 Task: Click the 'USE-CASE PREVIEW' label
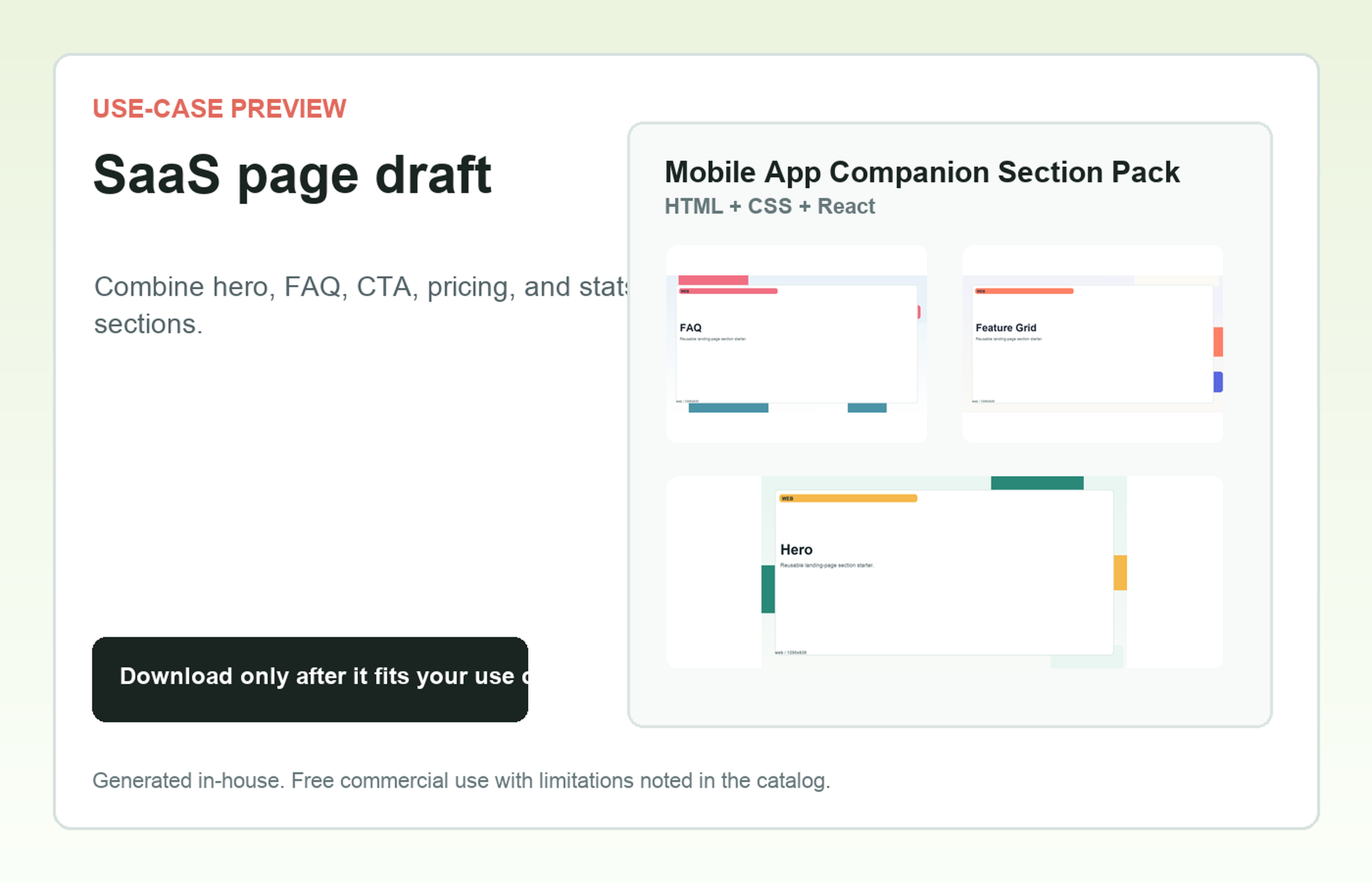(220, 108)
